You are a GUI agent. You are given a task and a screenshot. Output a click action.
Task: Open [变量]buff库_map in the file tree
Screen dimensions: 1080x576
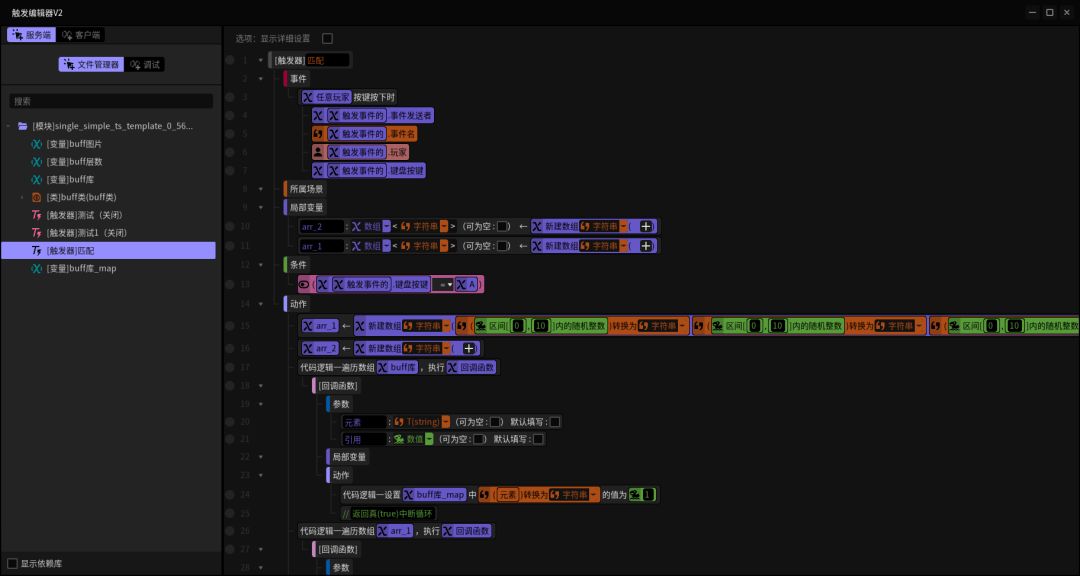click(80, 269)
